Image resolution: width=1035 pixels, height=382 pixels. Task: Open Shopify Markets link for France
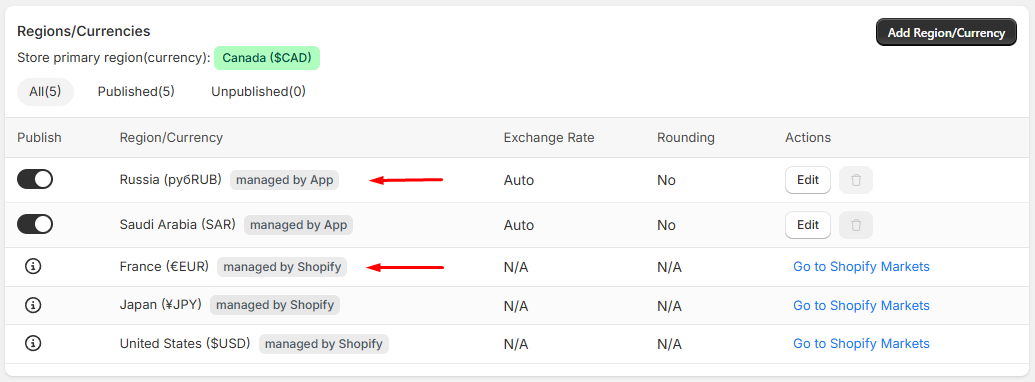[861, 267]
